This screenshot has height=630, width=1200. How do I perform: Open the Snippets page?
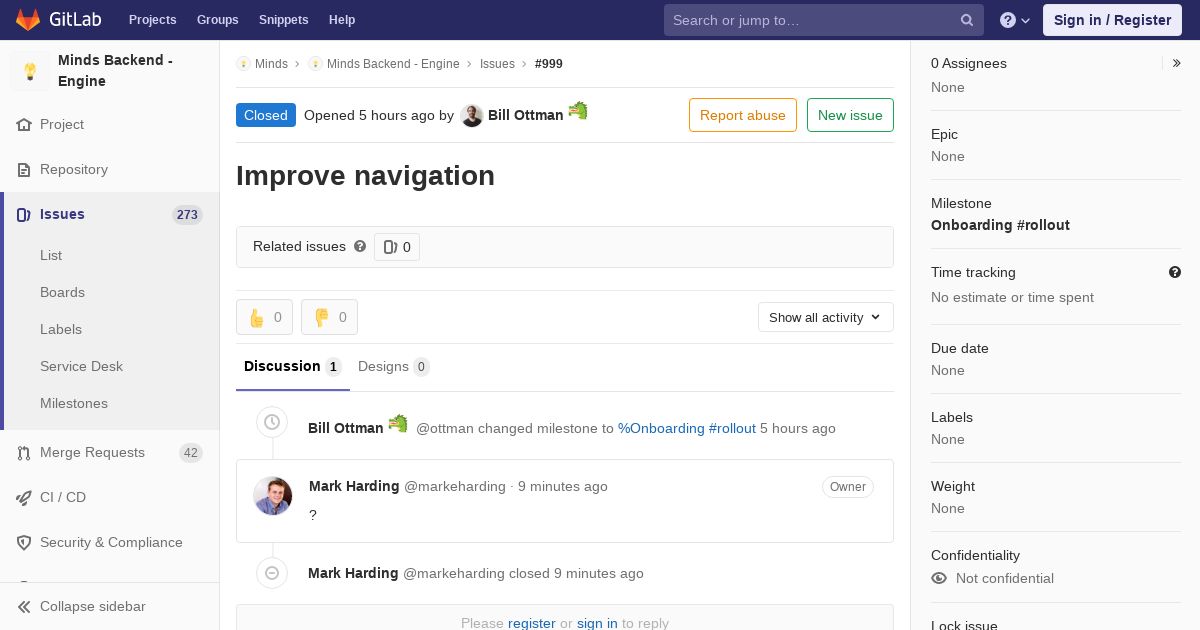(x=284, y=20)
